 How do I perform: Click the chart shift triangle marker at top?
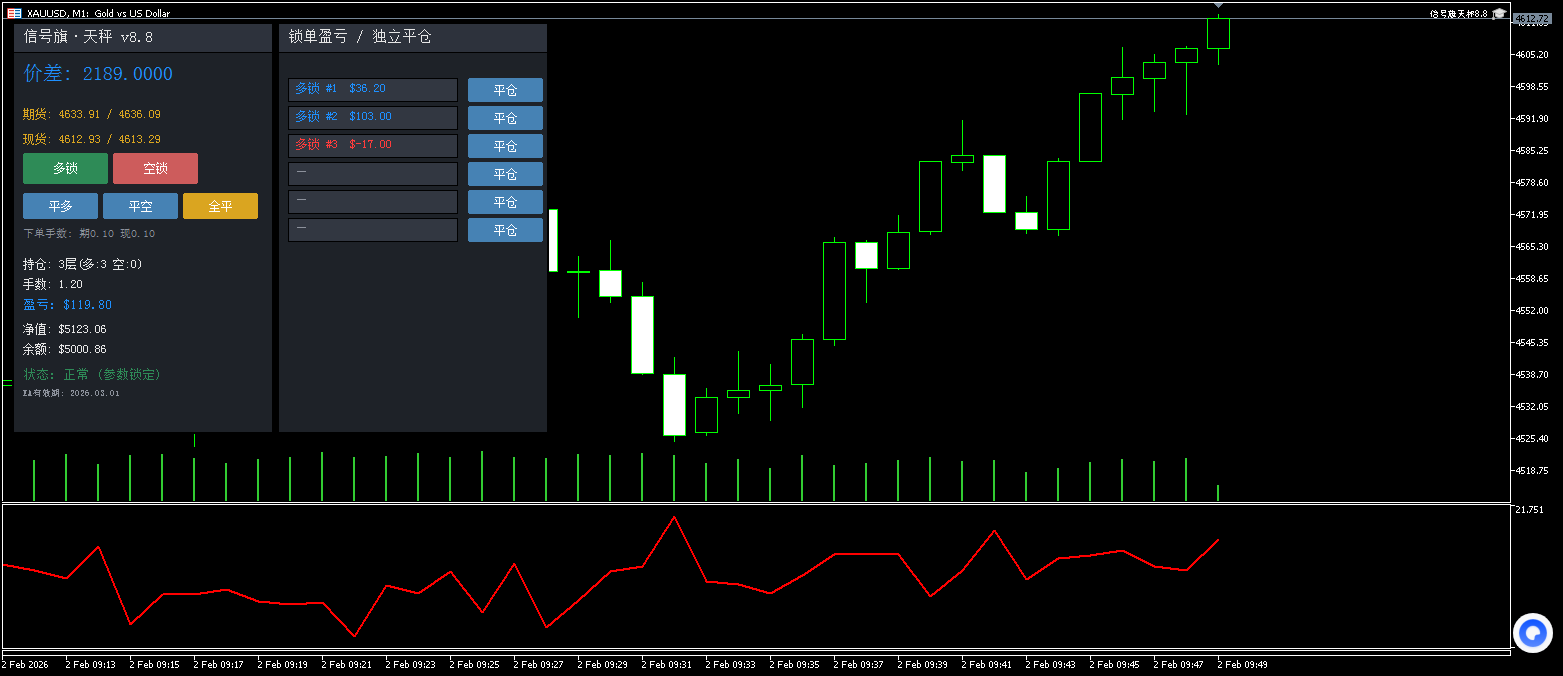click(1218, 7)
